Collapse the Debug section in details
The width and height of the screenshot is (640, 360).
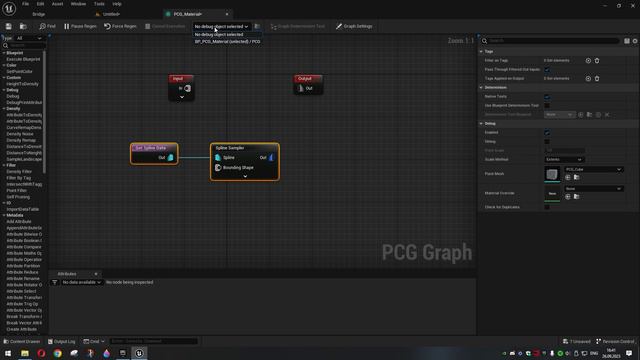tap(481, 124)
